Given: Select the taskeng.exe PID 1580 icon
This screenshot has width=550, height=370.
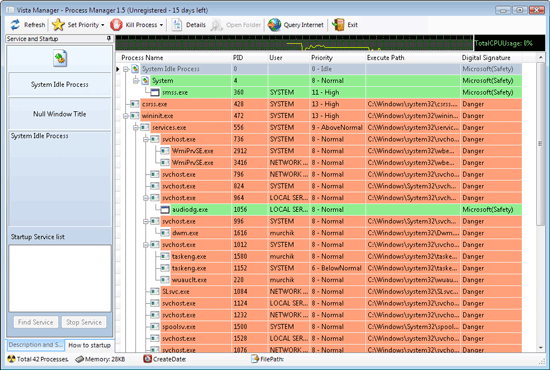Looking at the screenshot, I should [x=165, y=256].
